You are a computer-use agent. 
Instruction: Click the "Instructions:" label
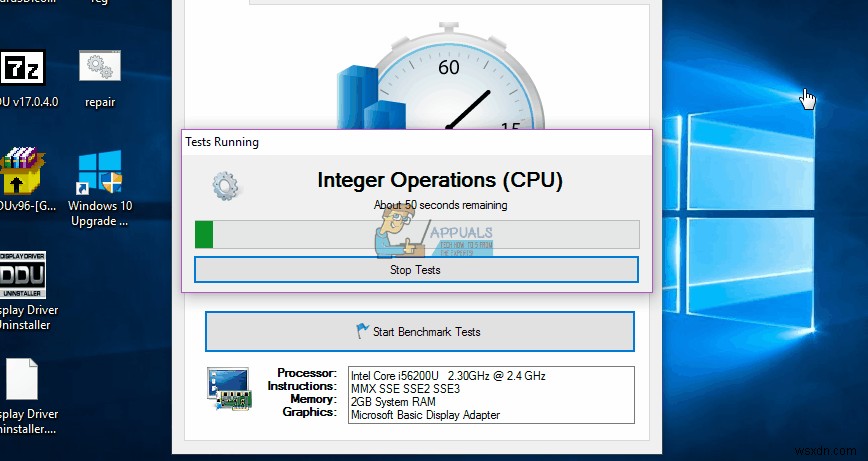click(x=302, y=386)
